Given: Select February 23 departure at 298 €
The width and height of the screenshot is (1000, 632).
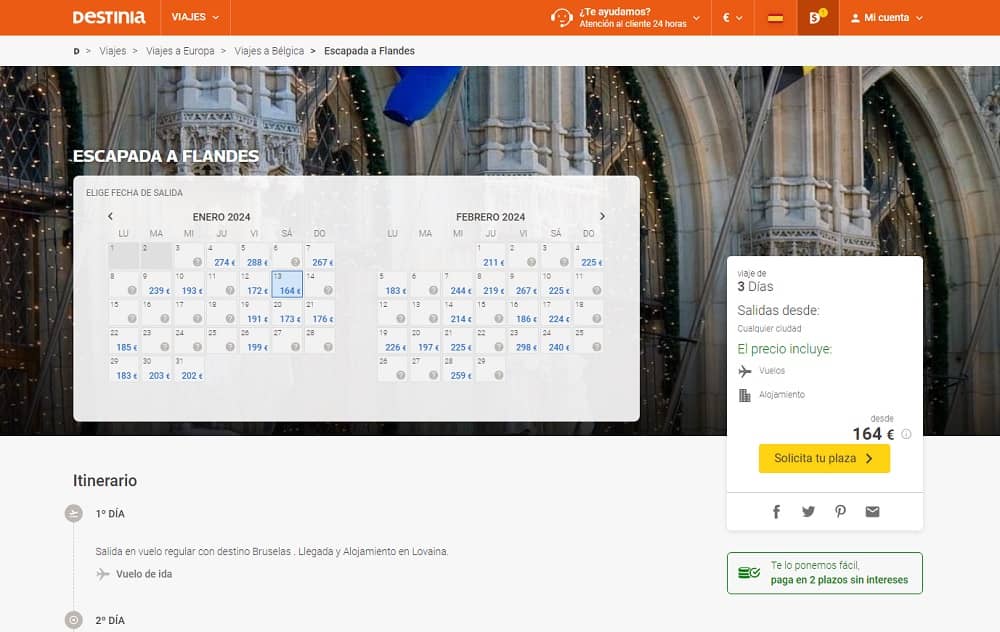Looking at the screenshot, I should (523, 341).
